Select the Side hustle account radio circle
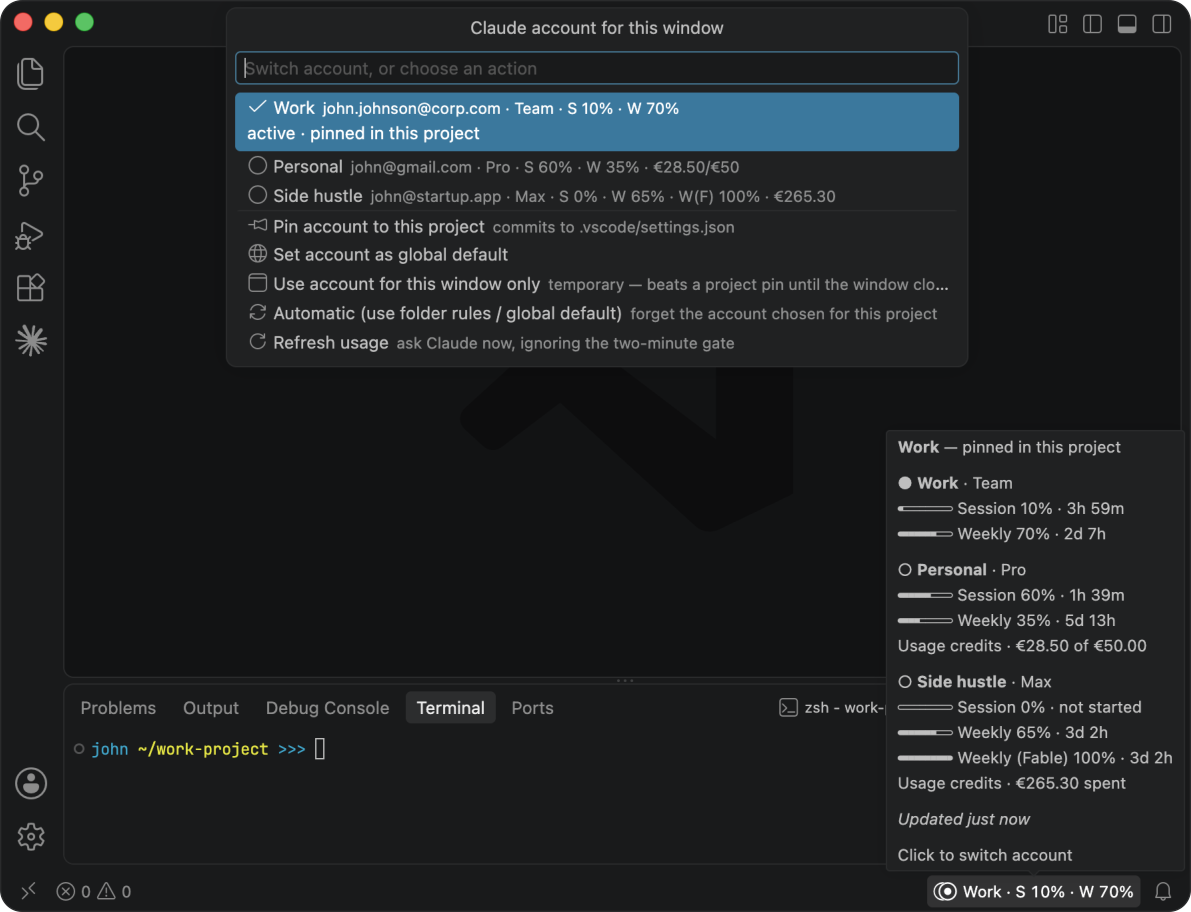The height and width of the screenshot is (912, 1191). coord(257,195)
